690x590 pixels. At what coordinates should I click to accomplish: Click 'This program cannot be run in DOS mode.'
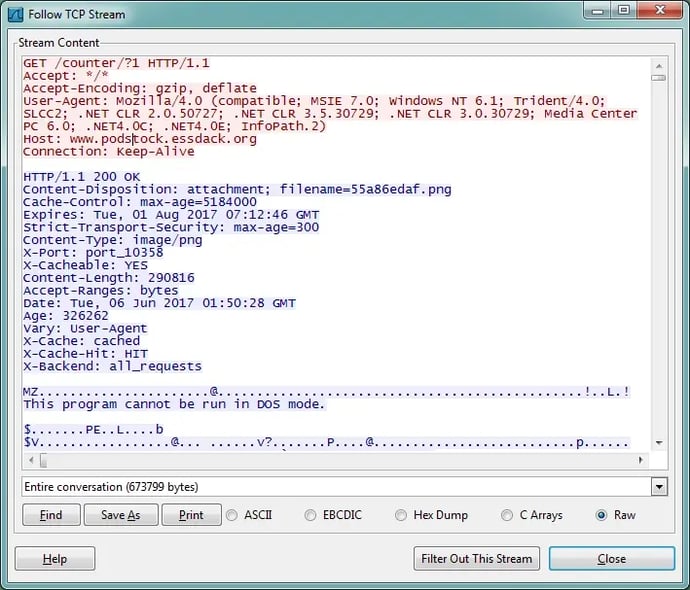(174, 404)
